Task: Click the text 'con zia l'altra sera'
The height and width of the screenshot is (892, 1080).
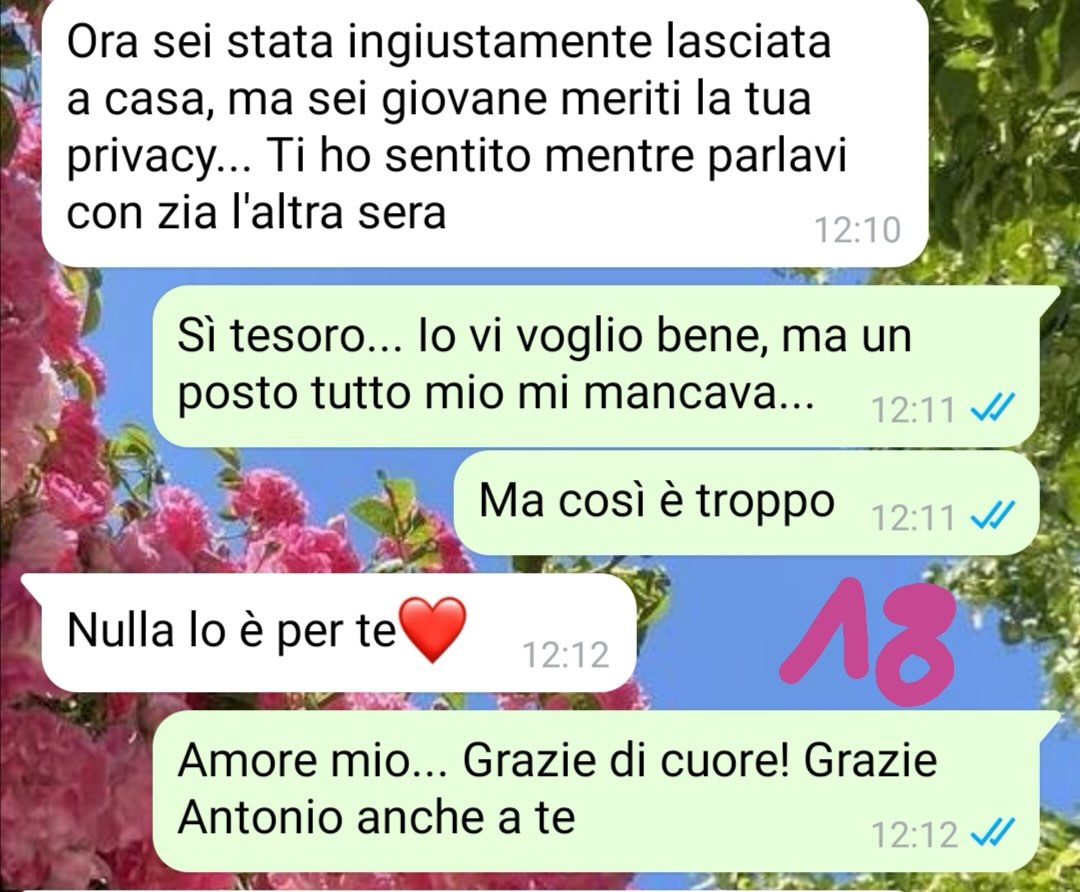Action: pos(256,213)
